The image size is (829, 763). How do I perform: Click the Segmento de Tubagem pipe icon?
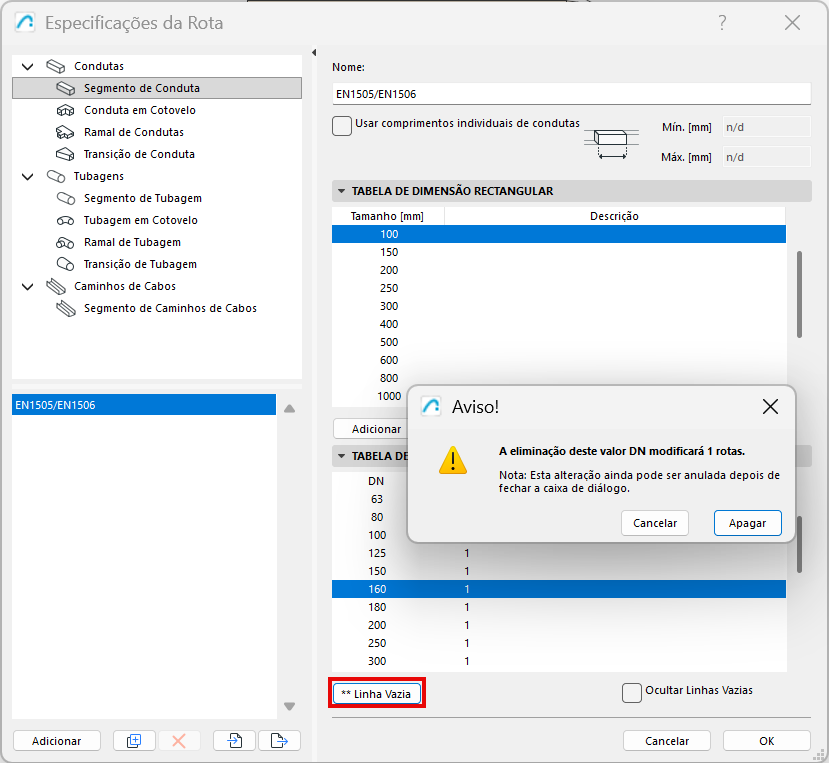click(x=66, y=198)
